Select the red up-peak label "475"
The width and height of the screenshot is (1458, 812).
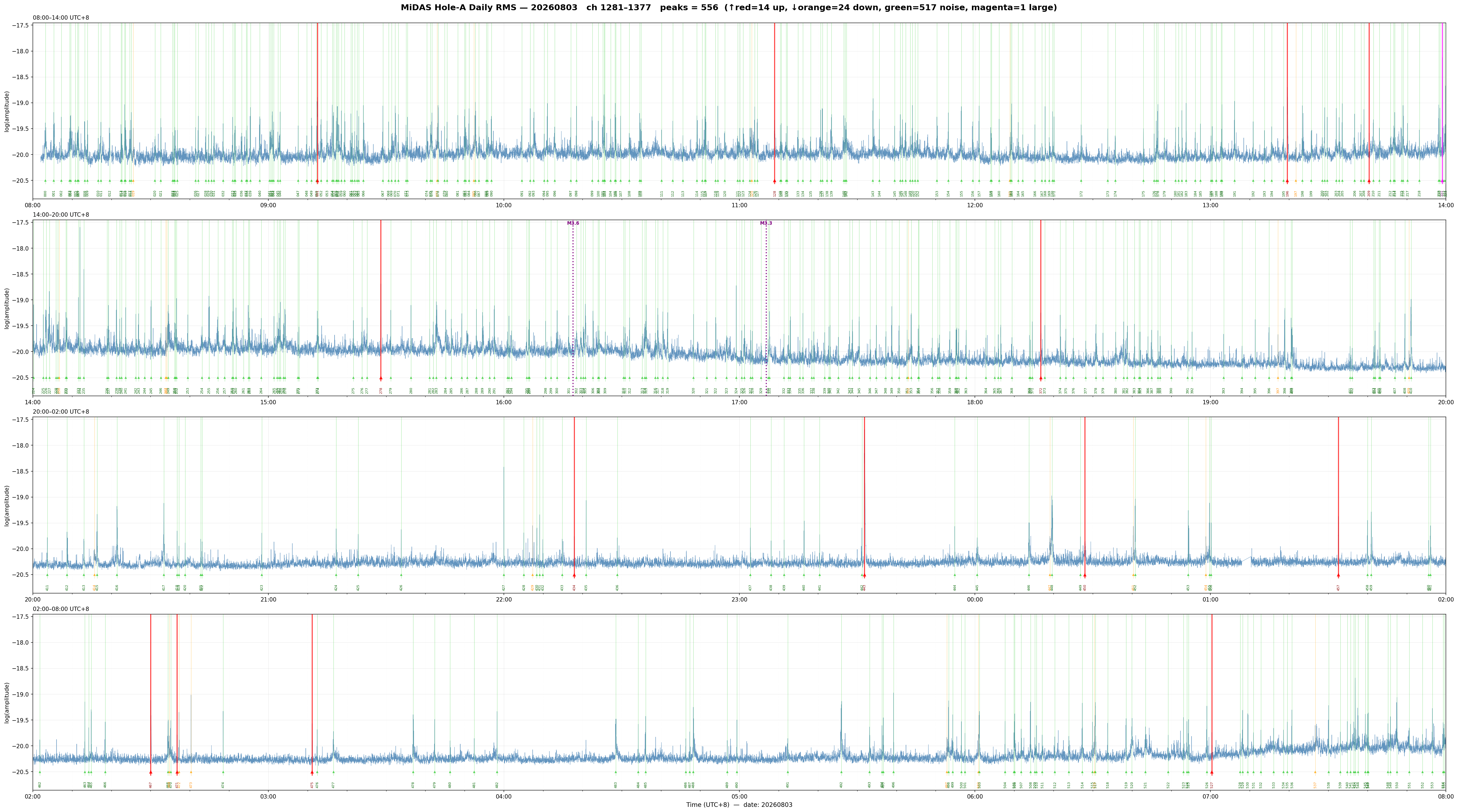pyautogui.click(x=312, y=785)
